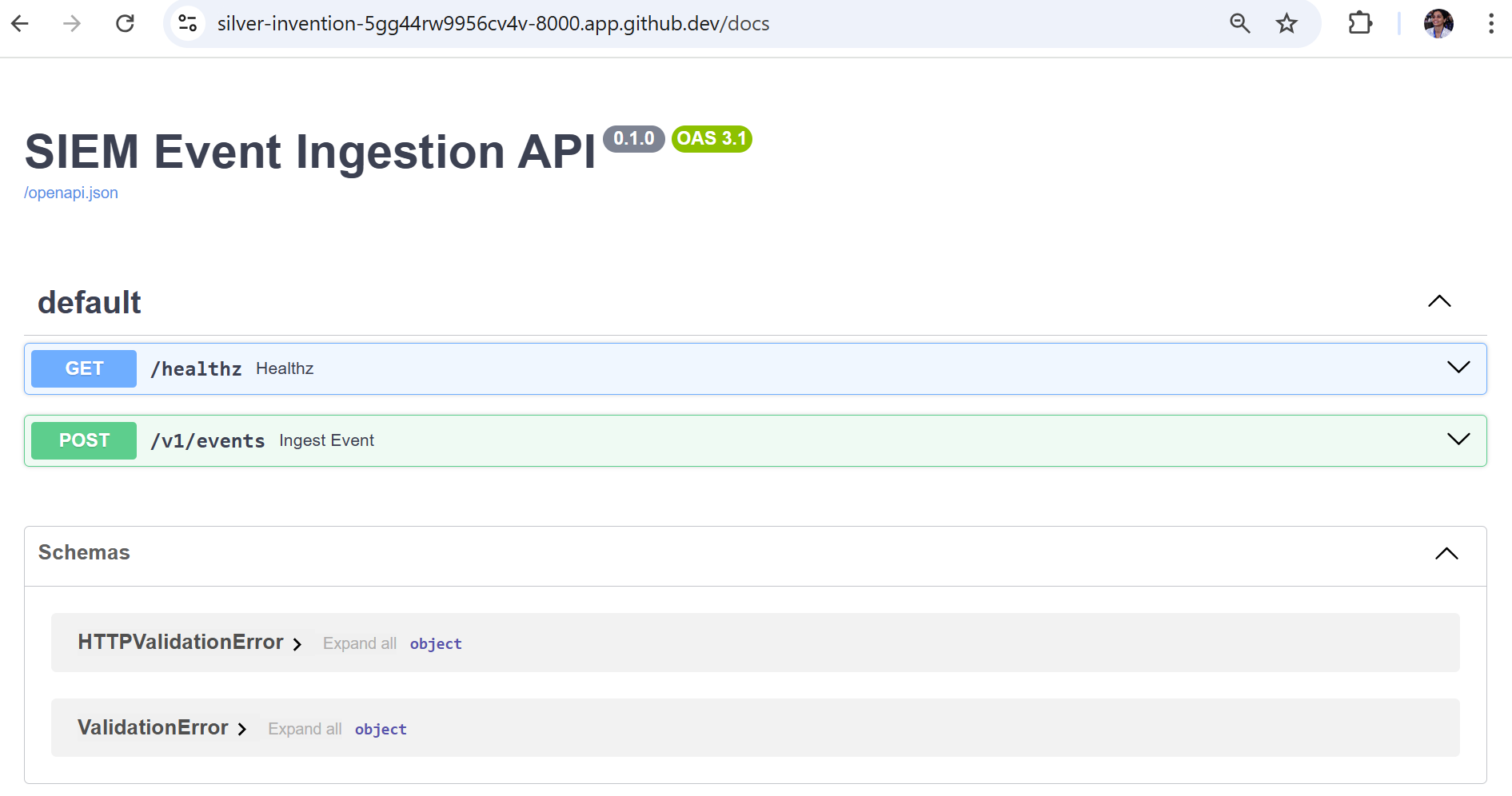Open site information icon in address bar
Image resolution: width=1512 pixels, height=796 pixels.
tap(188, 24)
